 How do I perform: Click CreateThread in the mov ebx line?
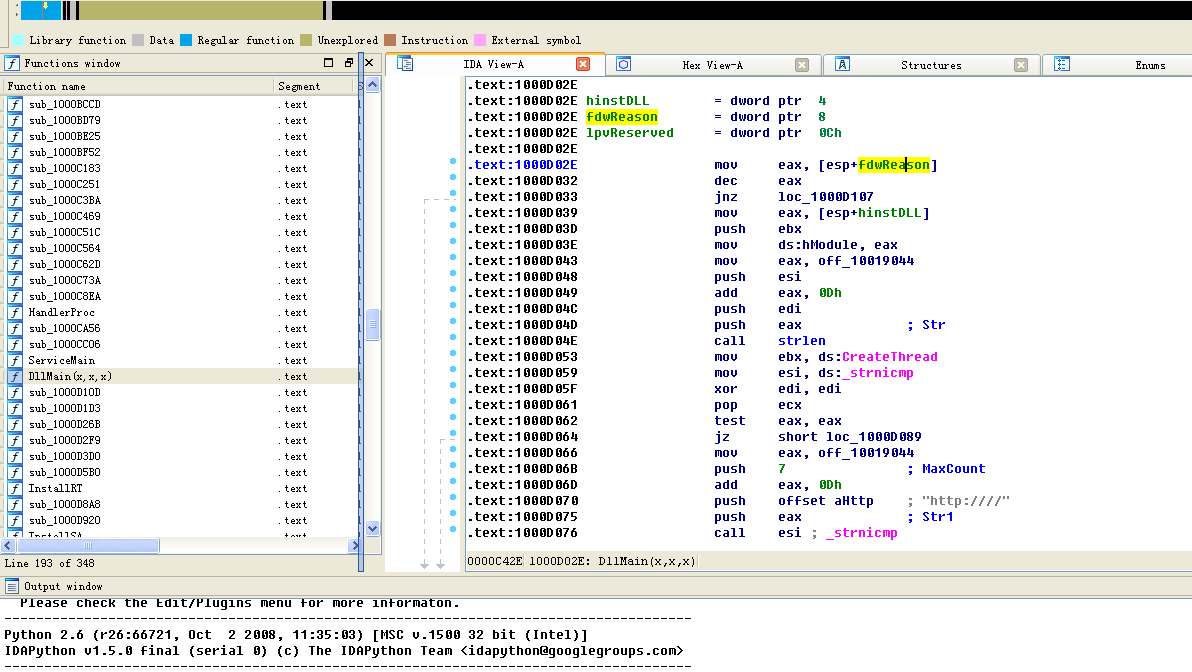click(889, 357)
